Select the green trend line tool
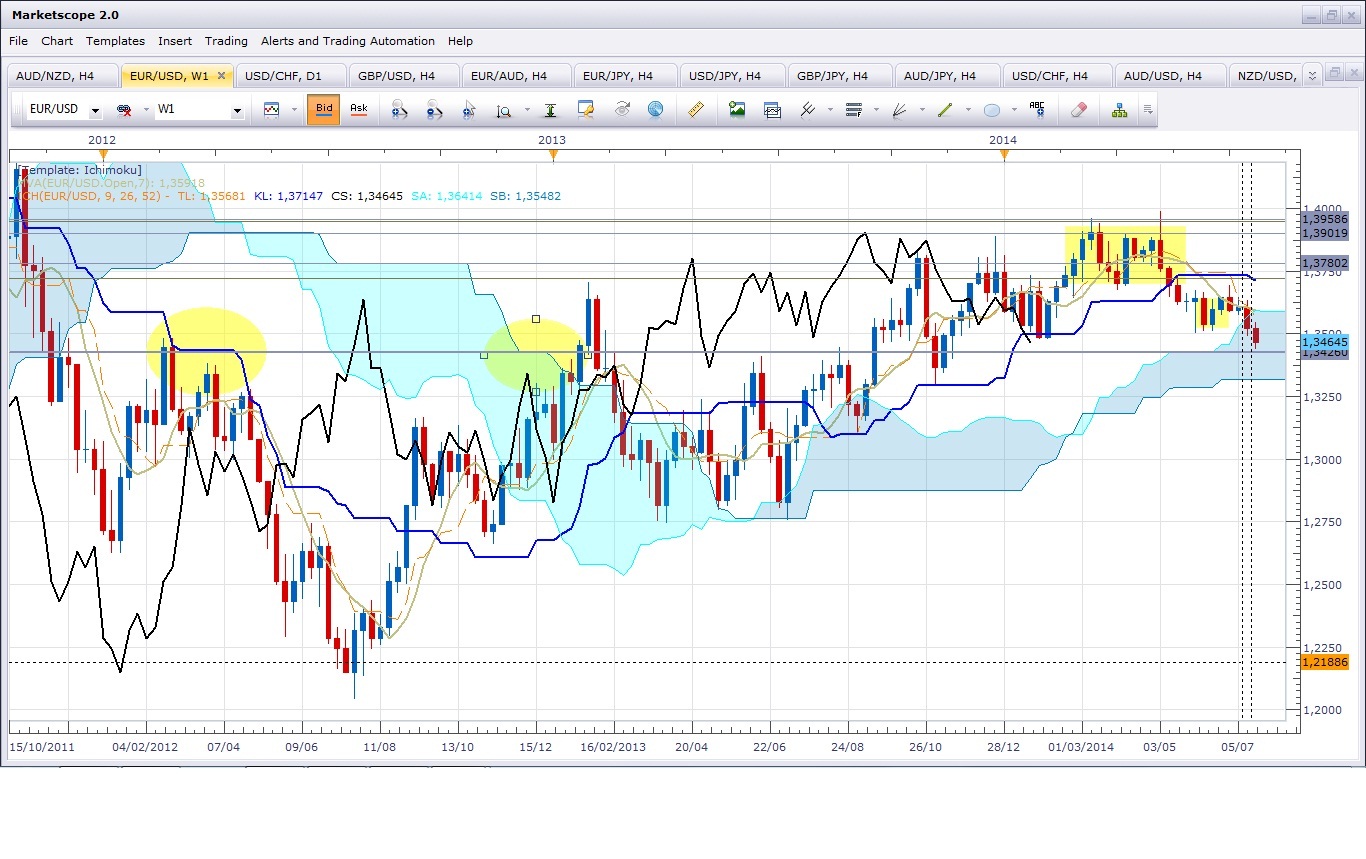Screen dimensions: 1366x859 point(945,110)
